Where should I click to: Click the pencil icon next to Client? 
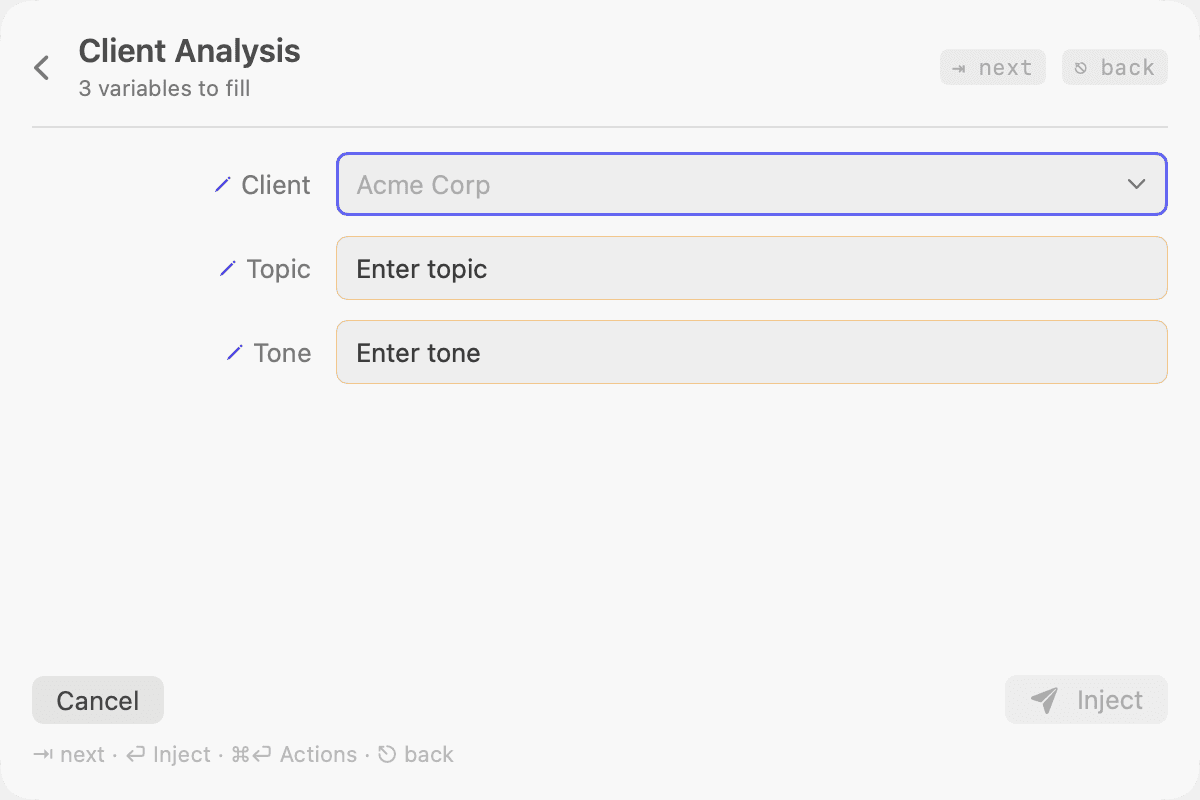point(223,185)
